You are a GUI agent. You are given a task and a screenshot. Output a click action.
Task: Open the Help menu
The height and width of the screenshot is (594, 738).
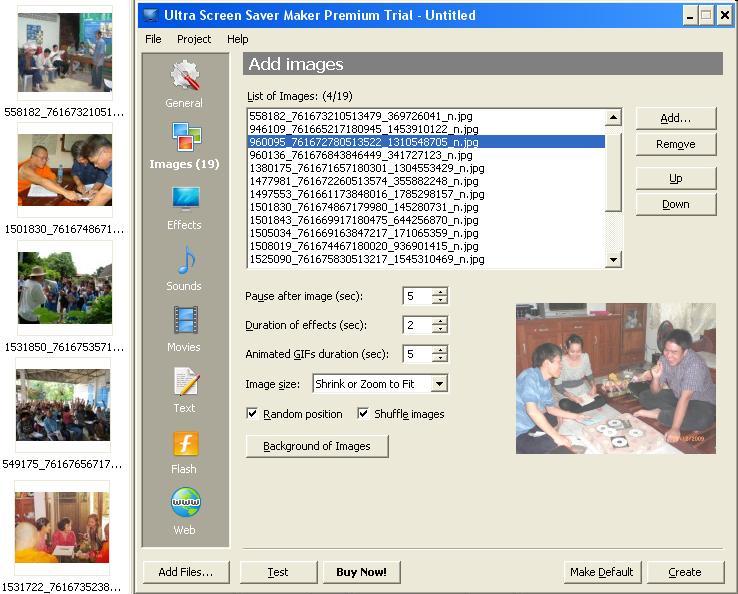coord(238,39)
